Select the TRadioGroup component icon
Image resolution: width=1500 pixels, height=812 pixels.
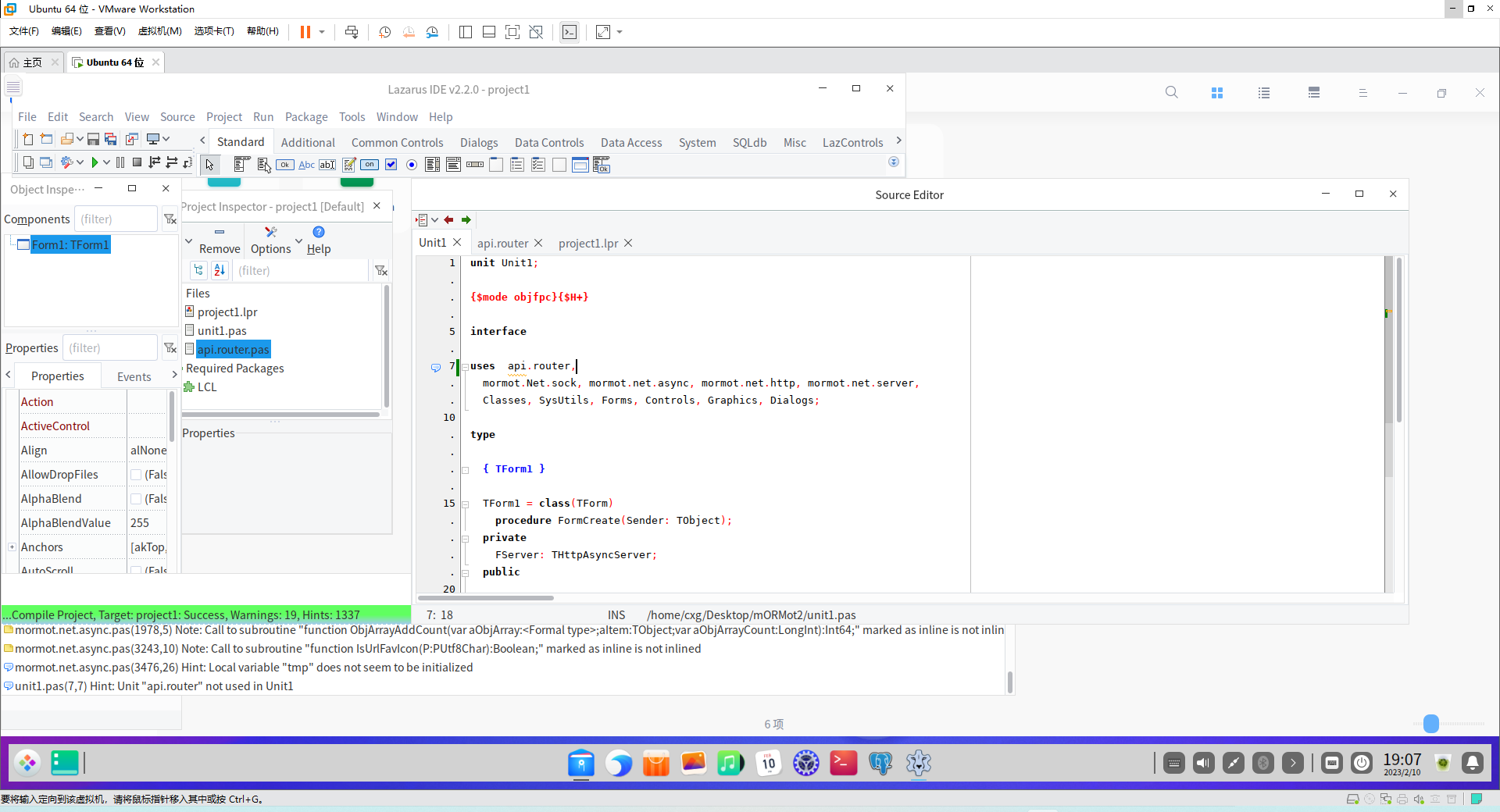pyautogui.click(x=517, y=164)
